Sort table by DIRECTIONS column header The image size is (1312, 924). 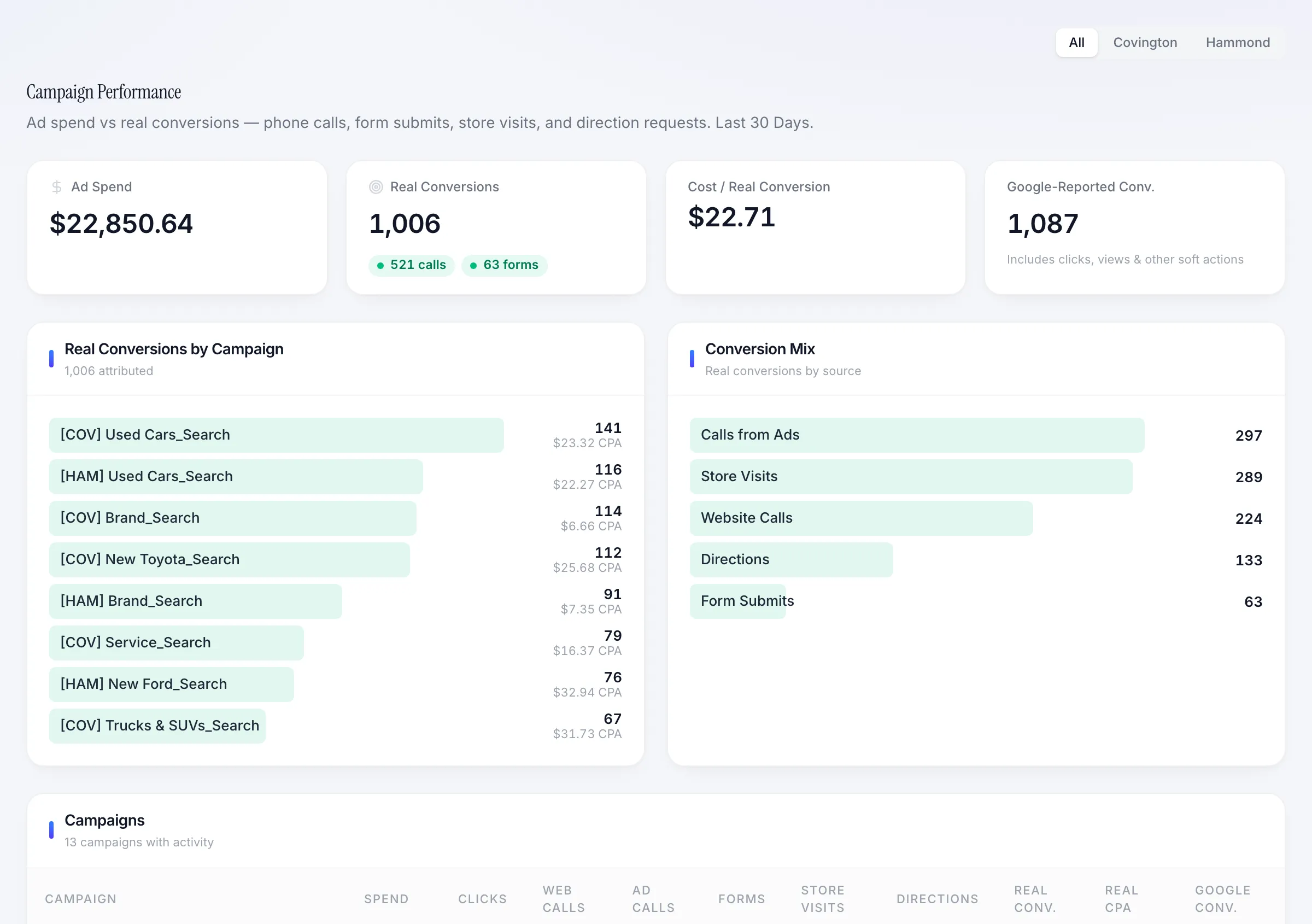pyautogui.click(x=937, y=899)
